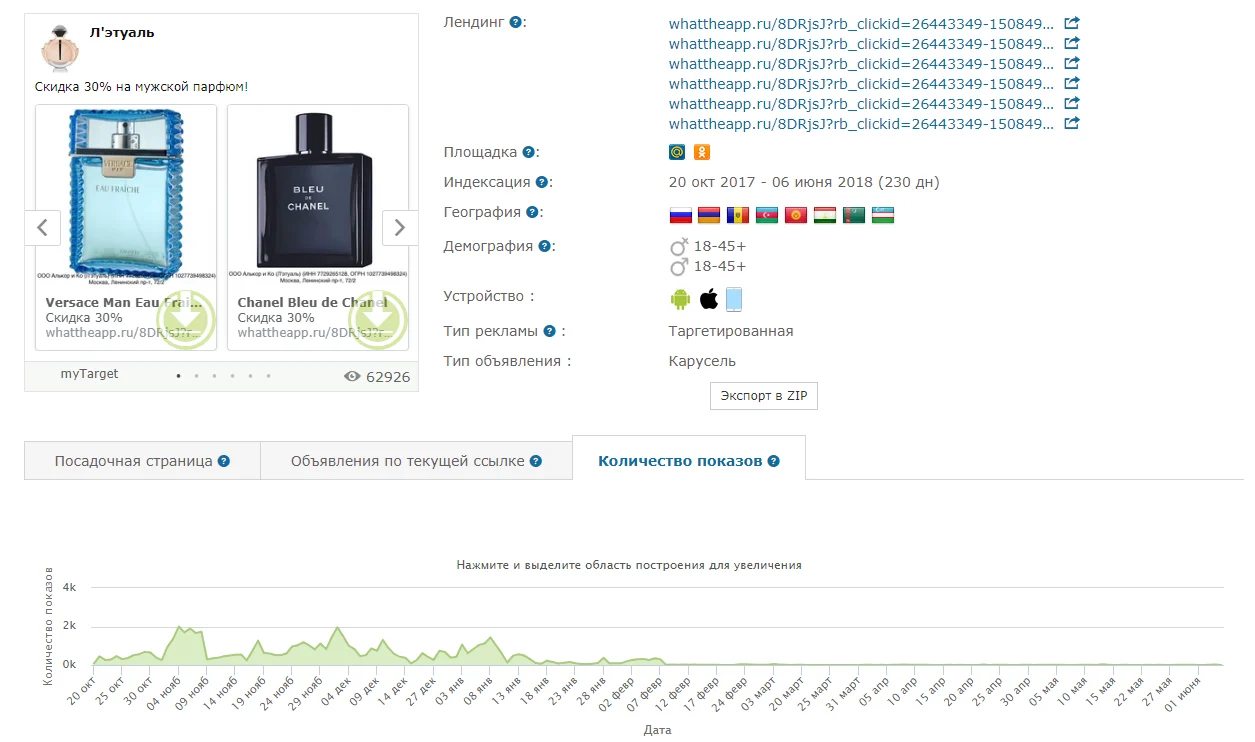Click the Дата axis title
1255x742 pixels.
click(657, 730)
